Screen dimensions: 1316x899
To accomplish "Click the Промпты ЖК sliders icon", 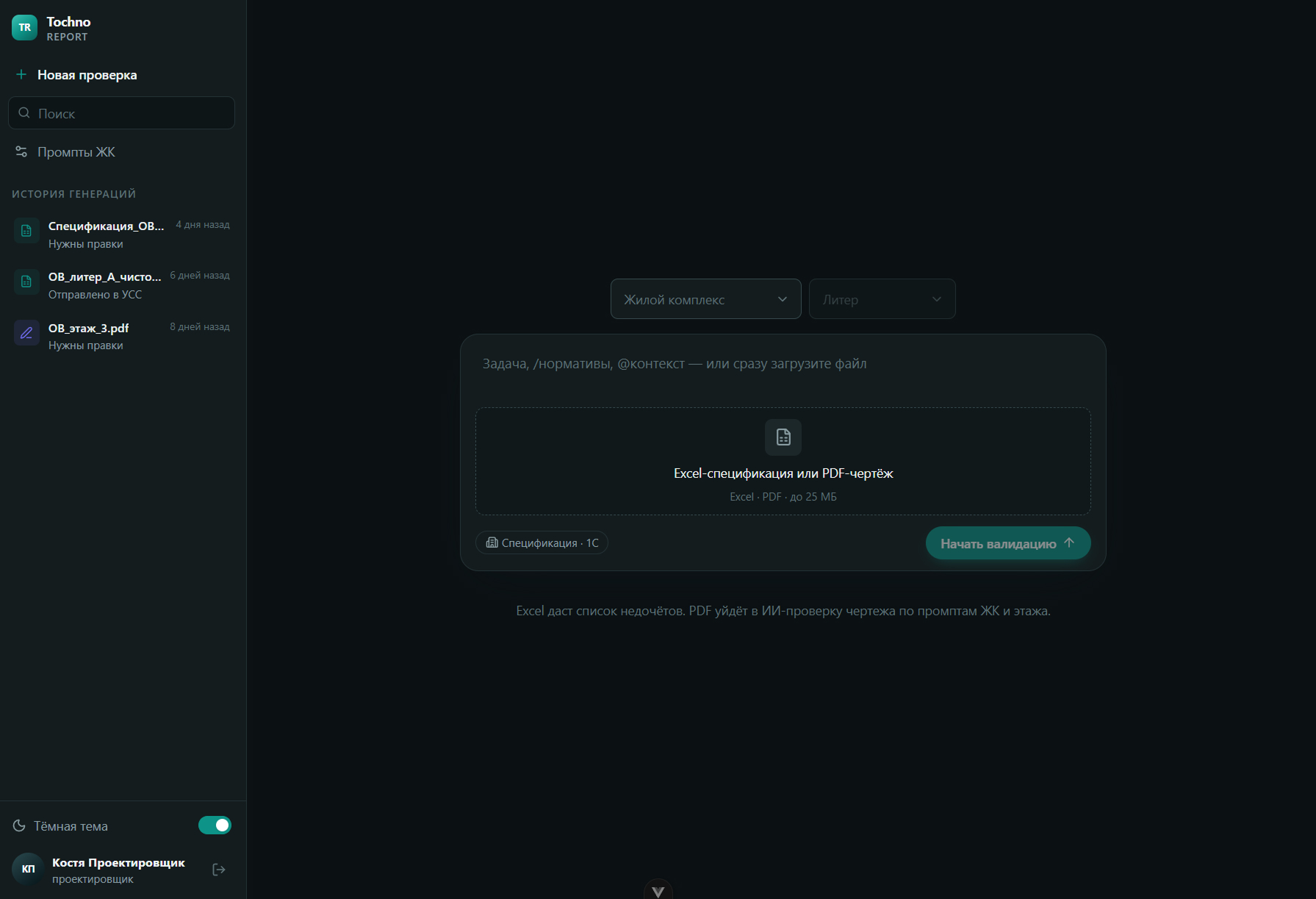I will point(21,151).
